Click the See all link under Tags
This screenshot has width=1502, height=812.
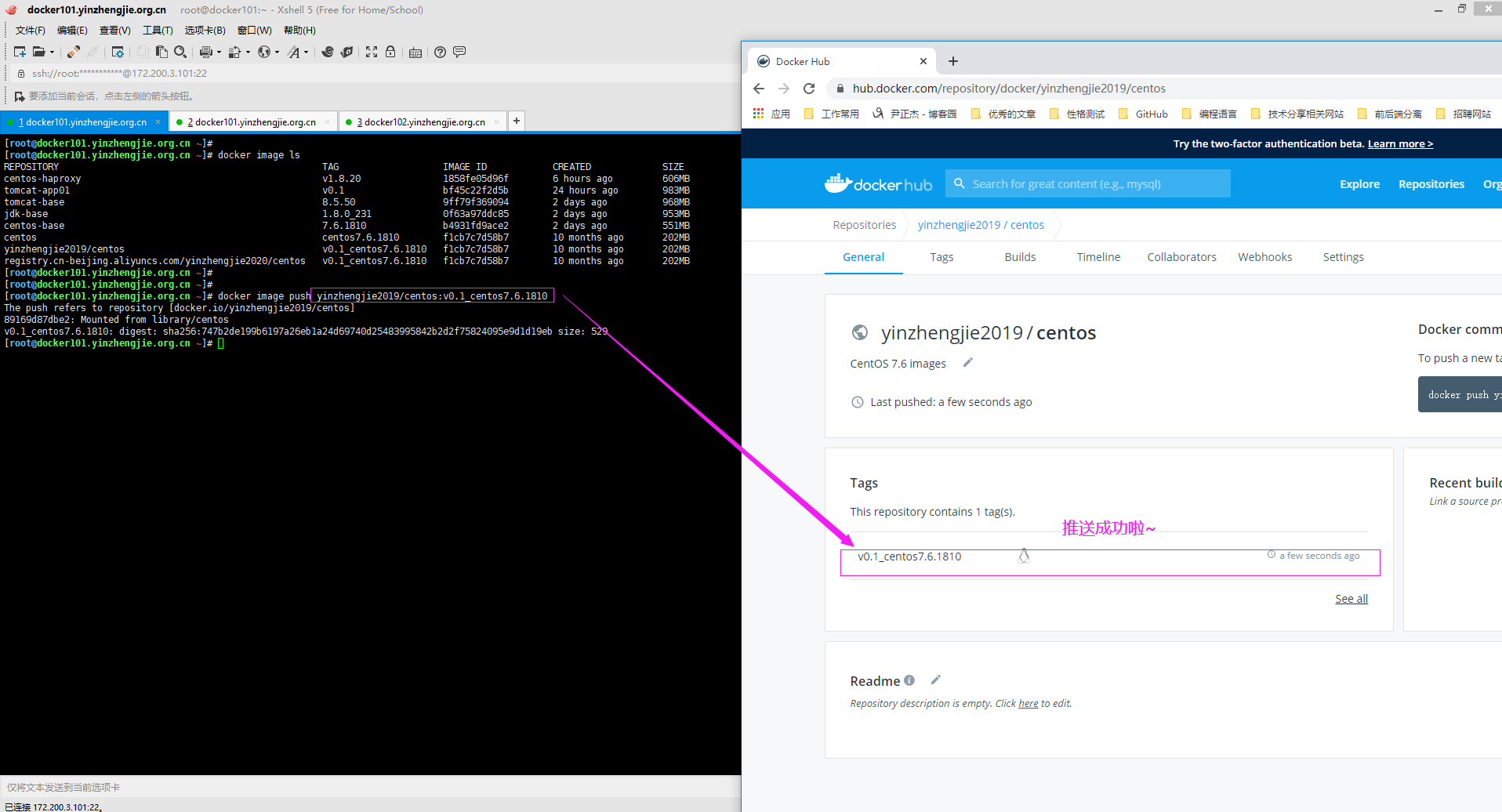pos(1351,598)
